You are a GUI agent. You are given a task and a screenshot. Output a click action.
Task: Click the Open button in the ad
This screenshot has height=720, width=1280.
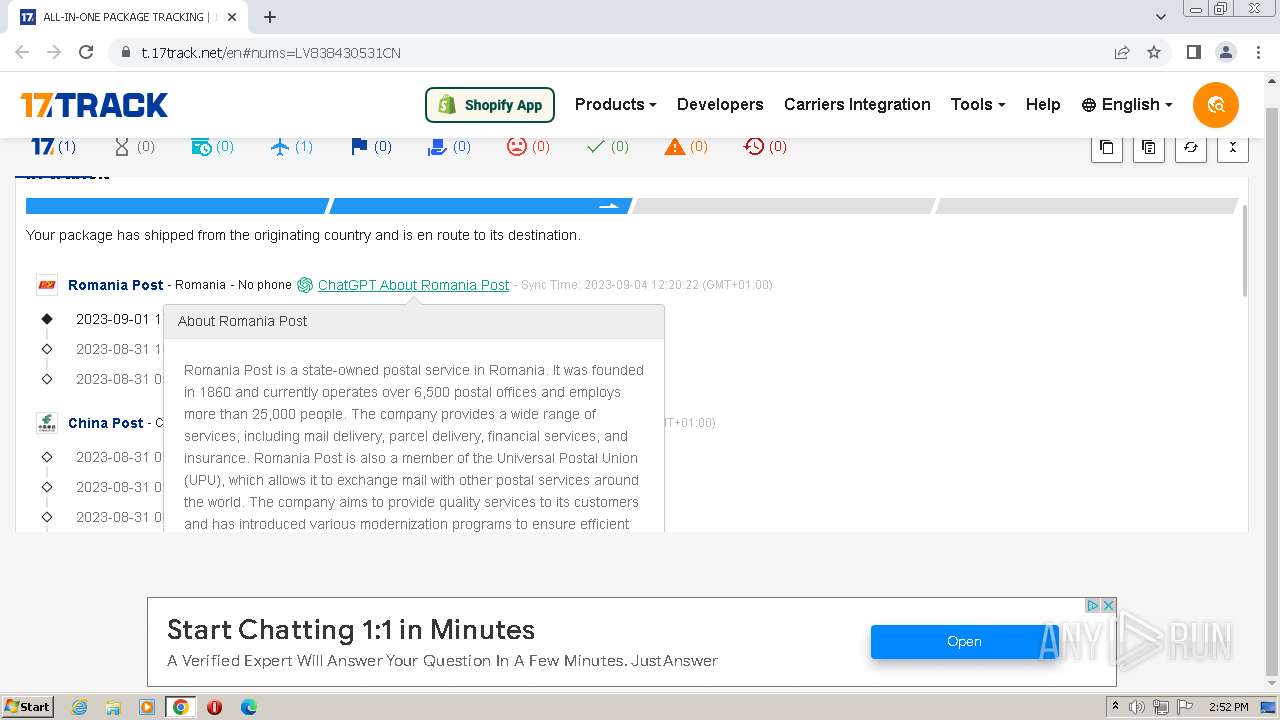(x=964, y=642)
